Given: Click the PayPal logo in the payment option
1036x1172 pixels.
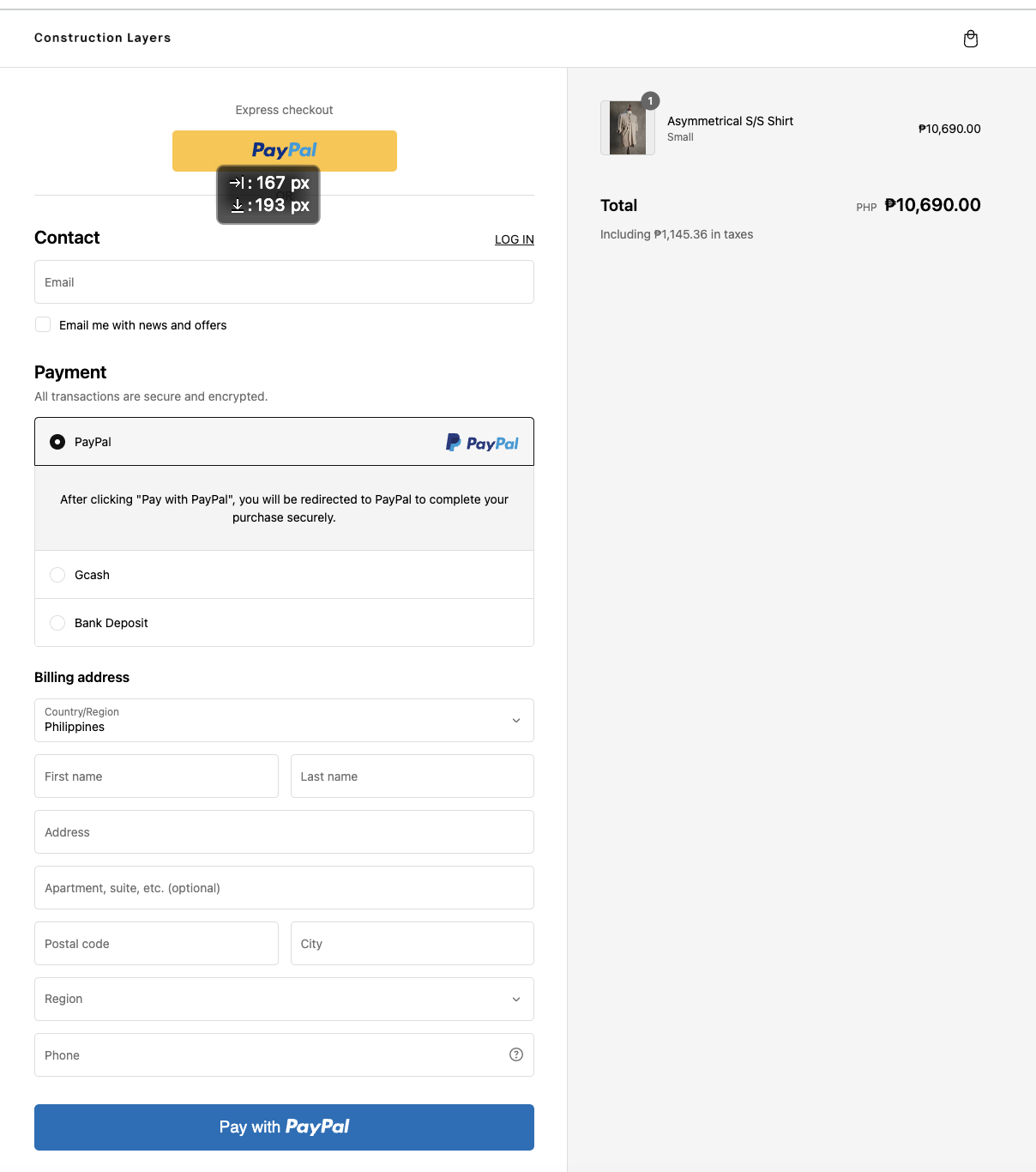Looking at the screenshot, I should 482,443.
